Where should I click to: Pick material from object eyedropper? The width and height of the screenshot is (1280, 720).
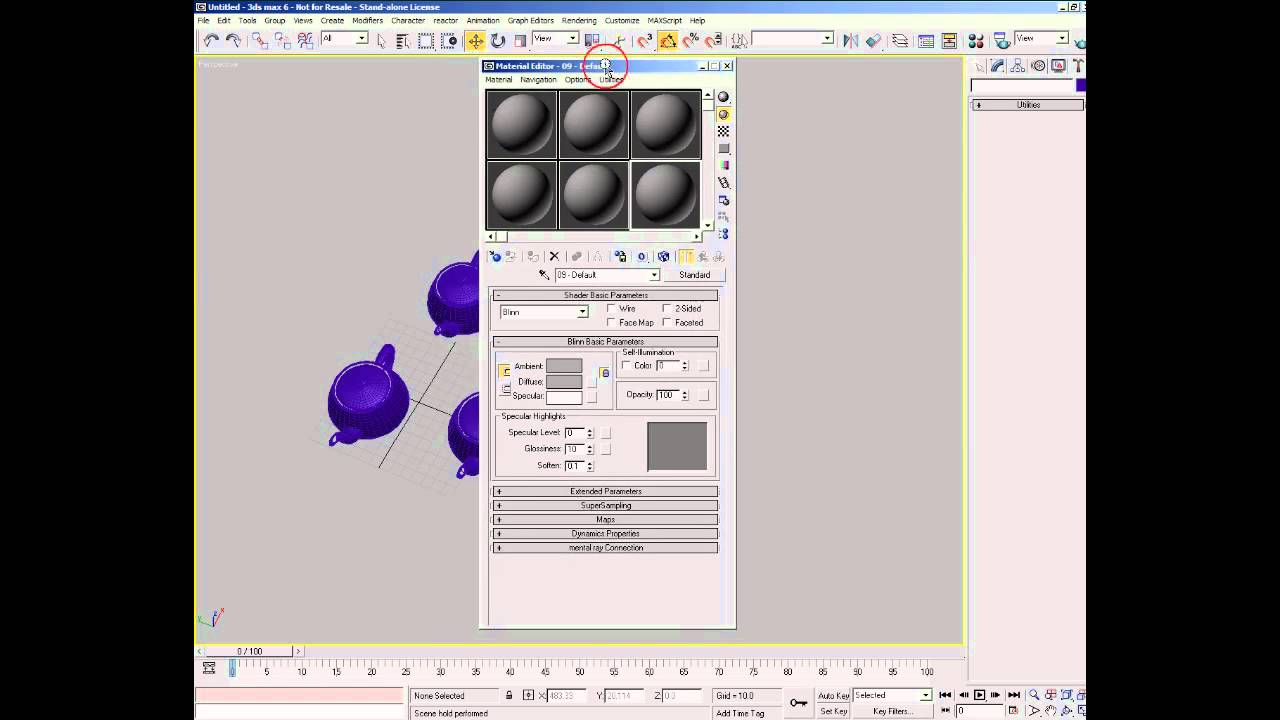click(544, 275)
